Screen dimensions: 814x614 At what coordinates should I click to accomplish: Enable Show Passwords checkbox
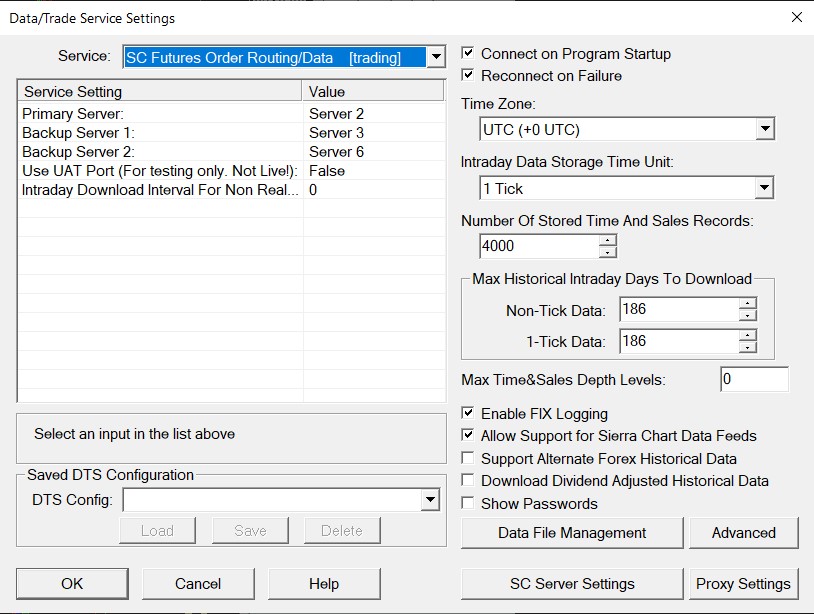point(468,503)
